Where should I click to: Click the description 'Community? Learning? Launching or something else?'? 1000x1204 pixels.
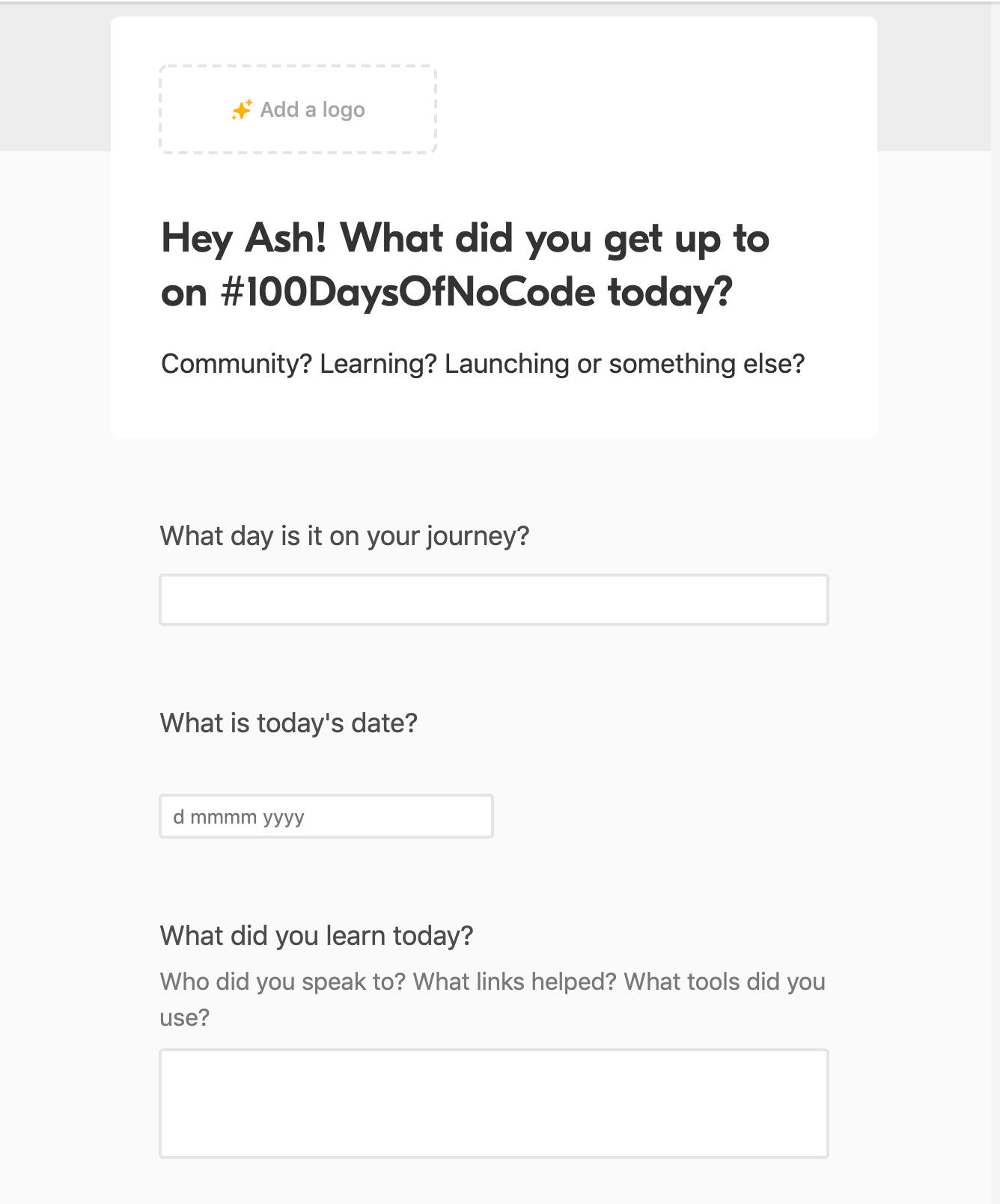(483, 364)
